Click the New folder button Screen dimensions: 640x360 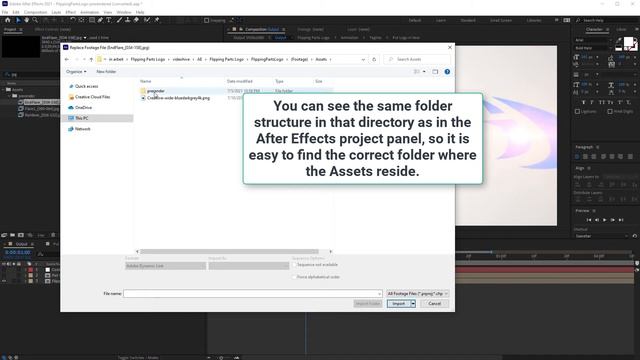coord(106,72)
